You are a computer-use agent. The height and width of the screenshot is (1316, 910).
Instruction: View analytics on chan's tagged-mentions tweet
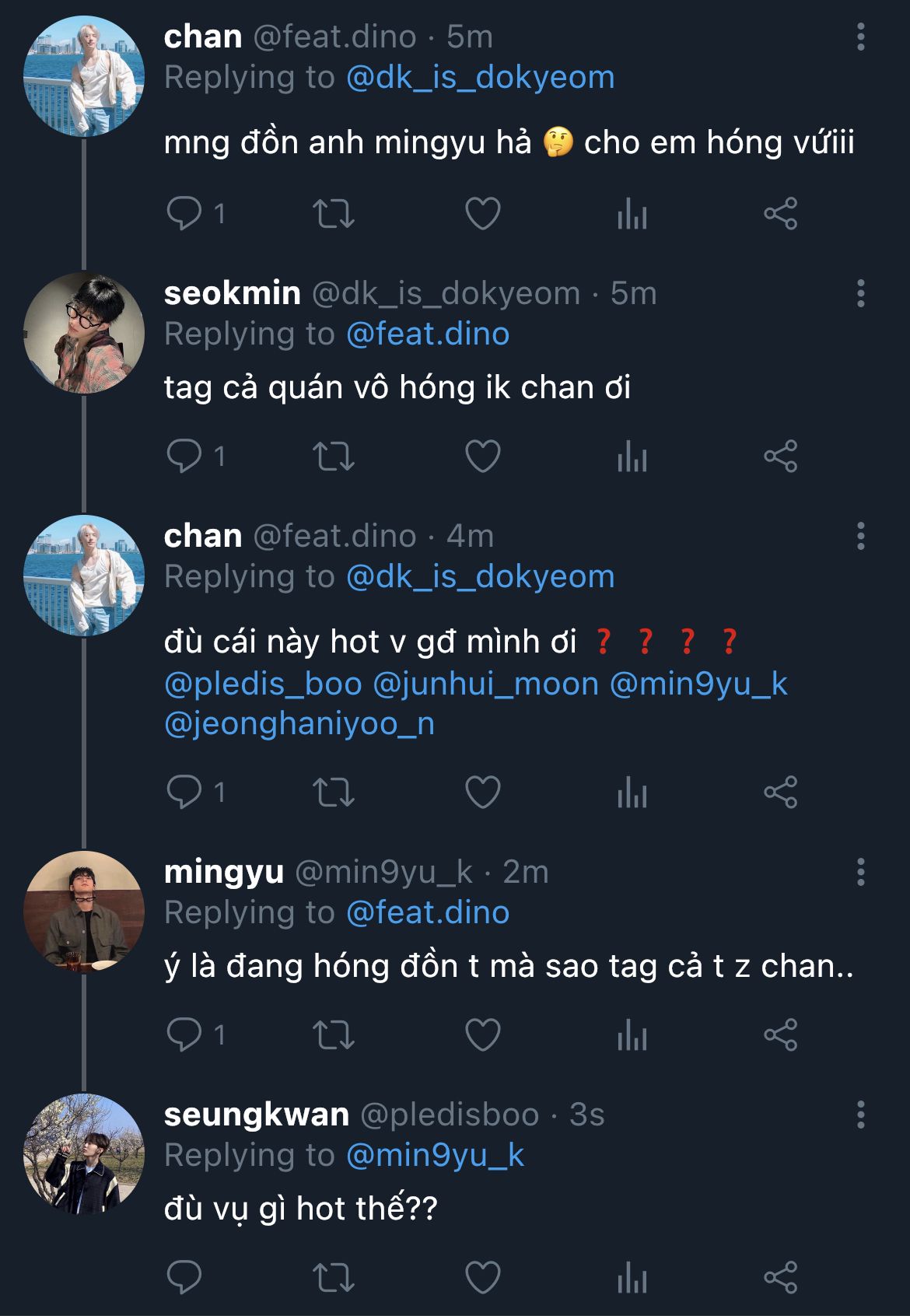tap(632, 793)
